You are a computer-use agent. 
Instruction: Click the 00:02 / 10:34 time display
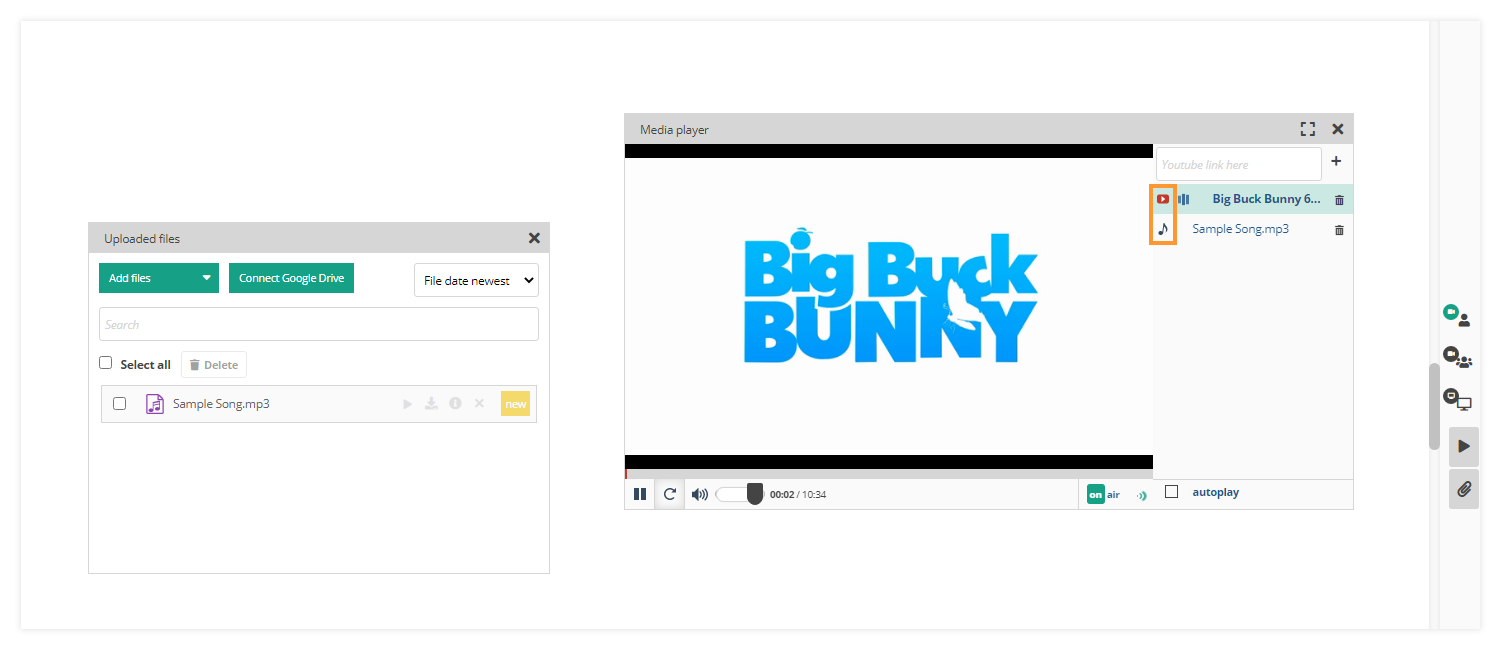(x=798, y=494)
